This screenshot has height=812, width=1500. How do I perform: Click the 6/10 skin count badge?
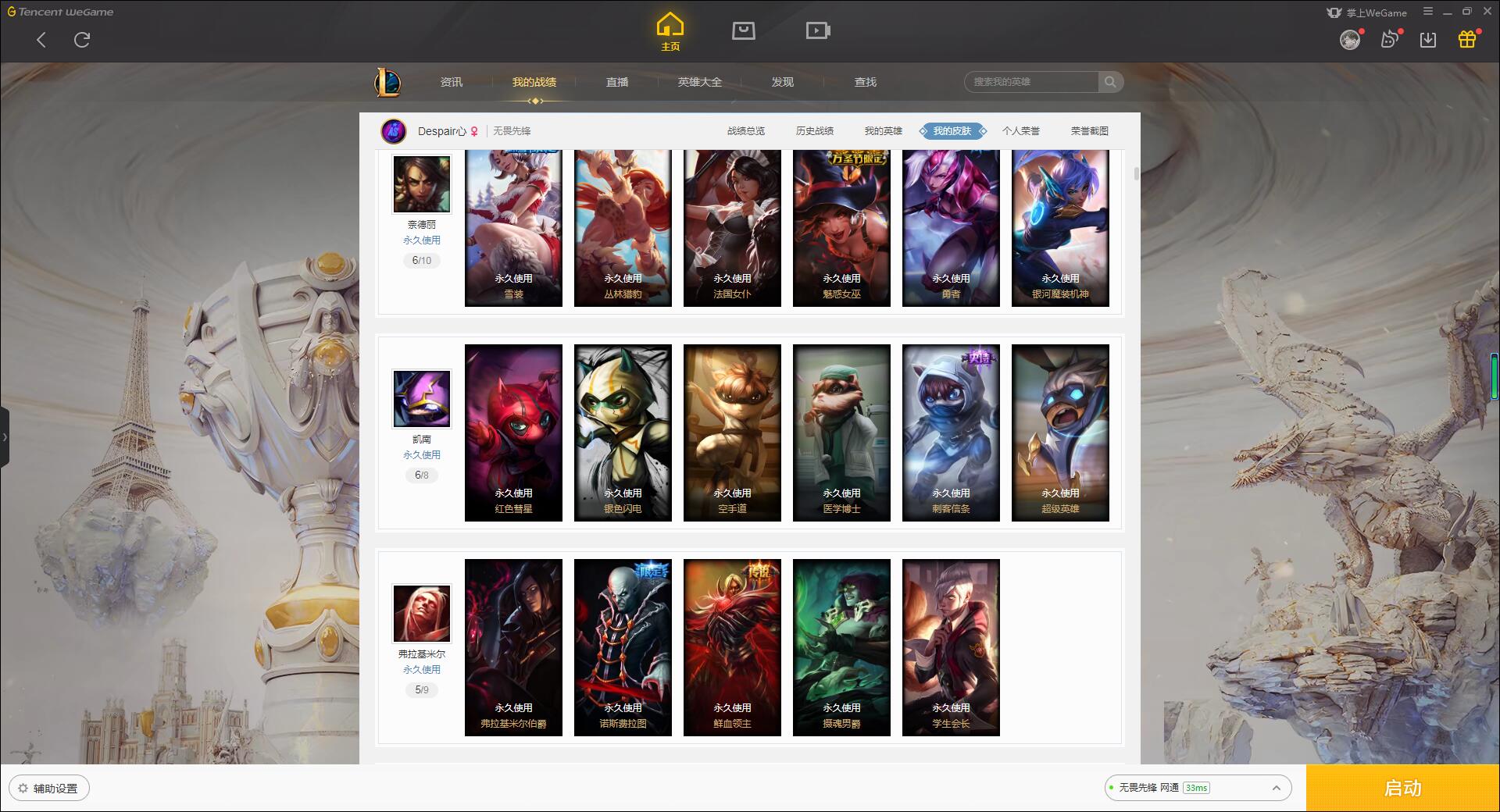(x=422, y=261)
